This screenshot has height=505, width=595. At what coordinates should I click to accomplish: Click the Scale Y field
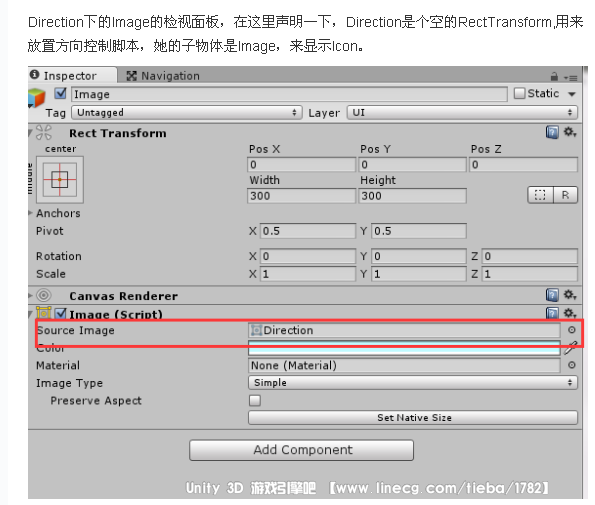[x=419, y=274]
